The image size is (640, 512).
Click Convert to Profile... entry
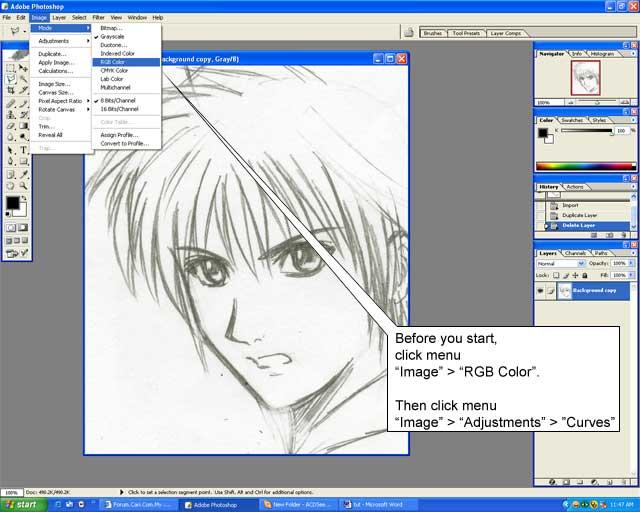coord(126,144)
